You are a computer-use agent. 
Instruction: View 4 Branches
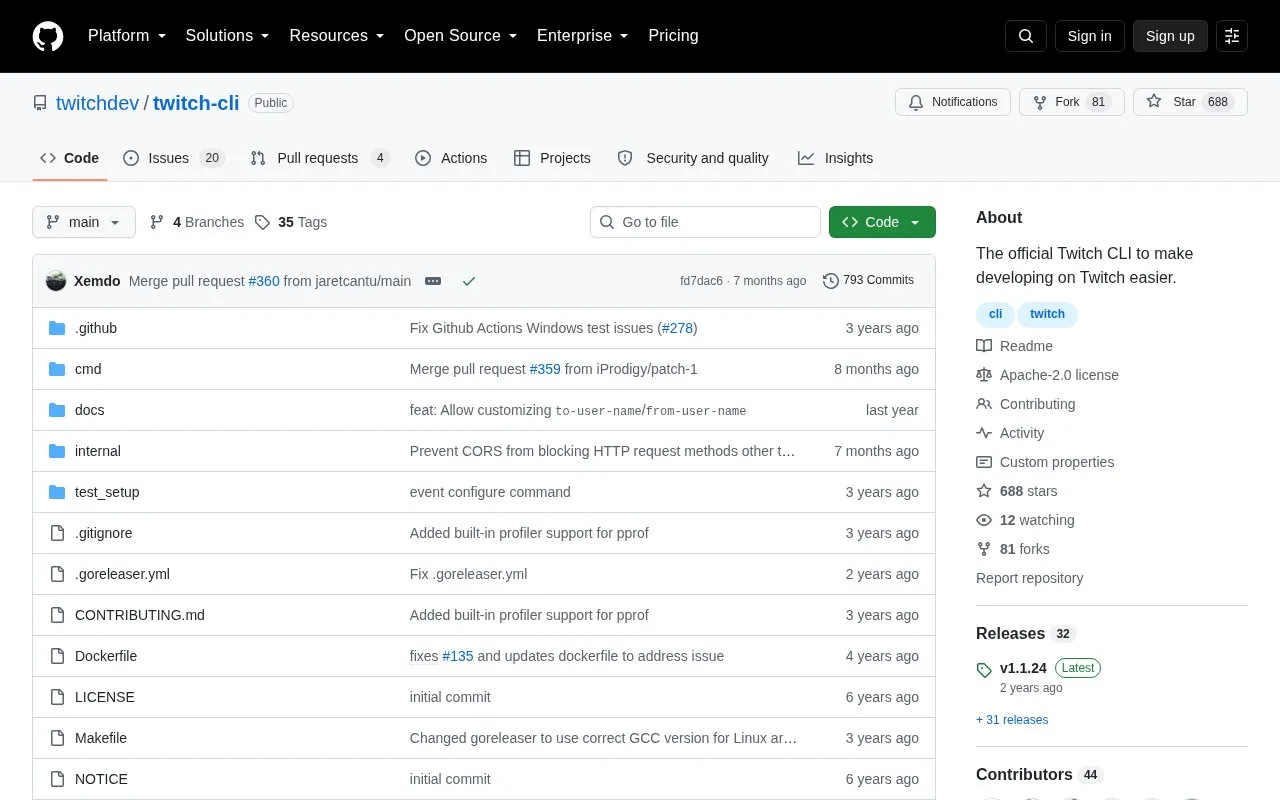tap(197, 222)
